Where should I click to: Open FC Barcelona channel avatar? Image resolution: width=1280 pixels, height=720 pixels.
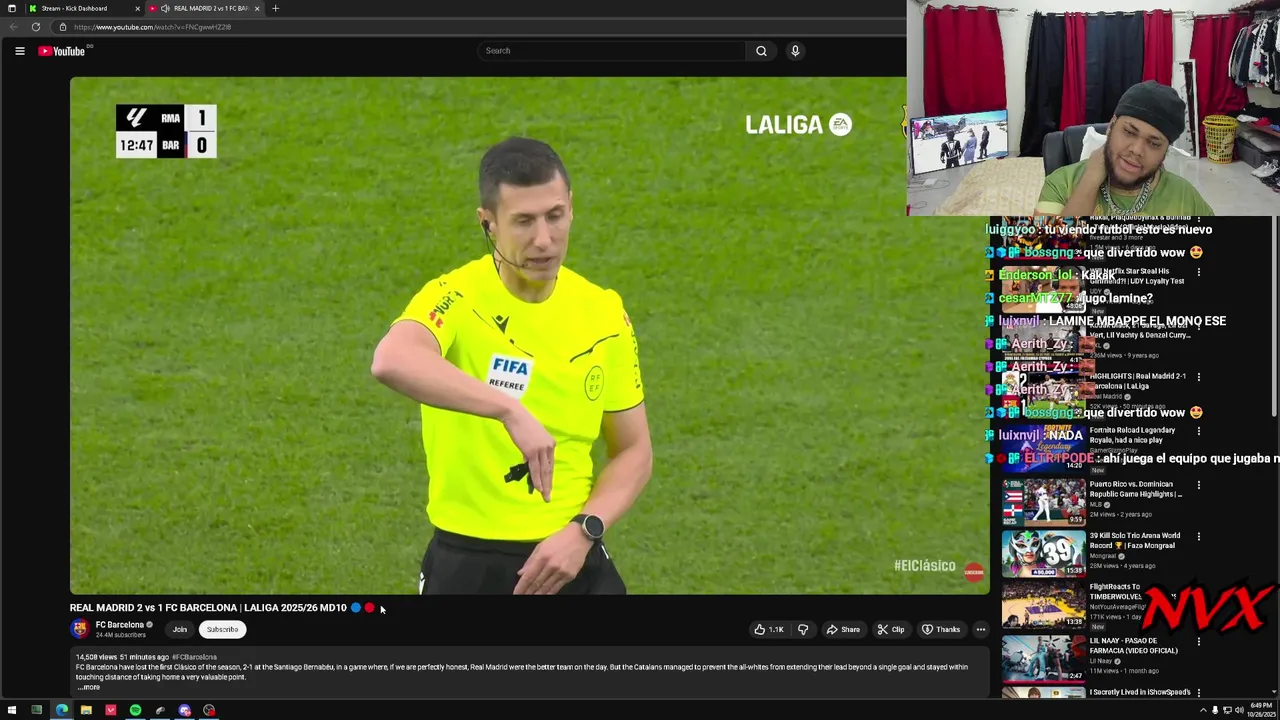coord(79,629)
